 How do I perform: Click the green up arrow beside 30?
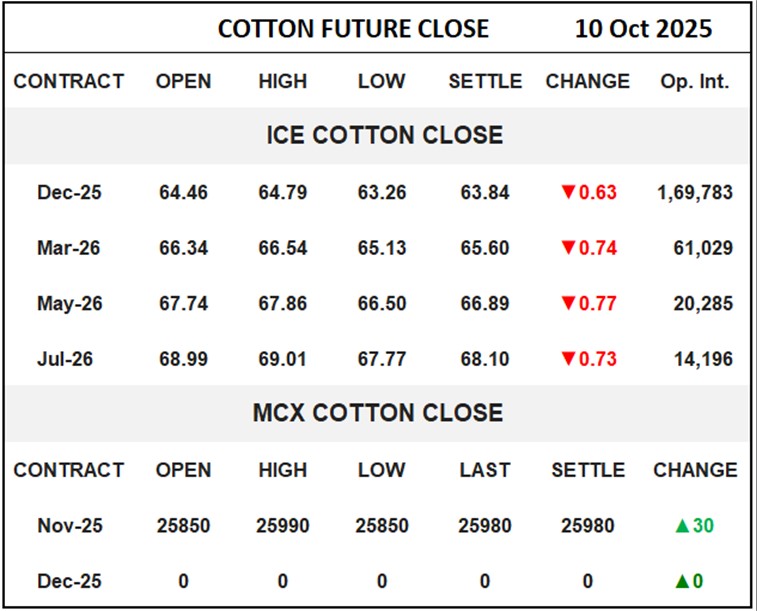coord(682,525)
